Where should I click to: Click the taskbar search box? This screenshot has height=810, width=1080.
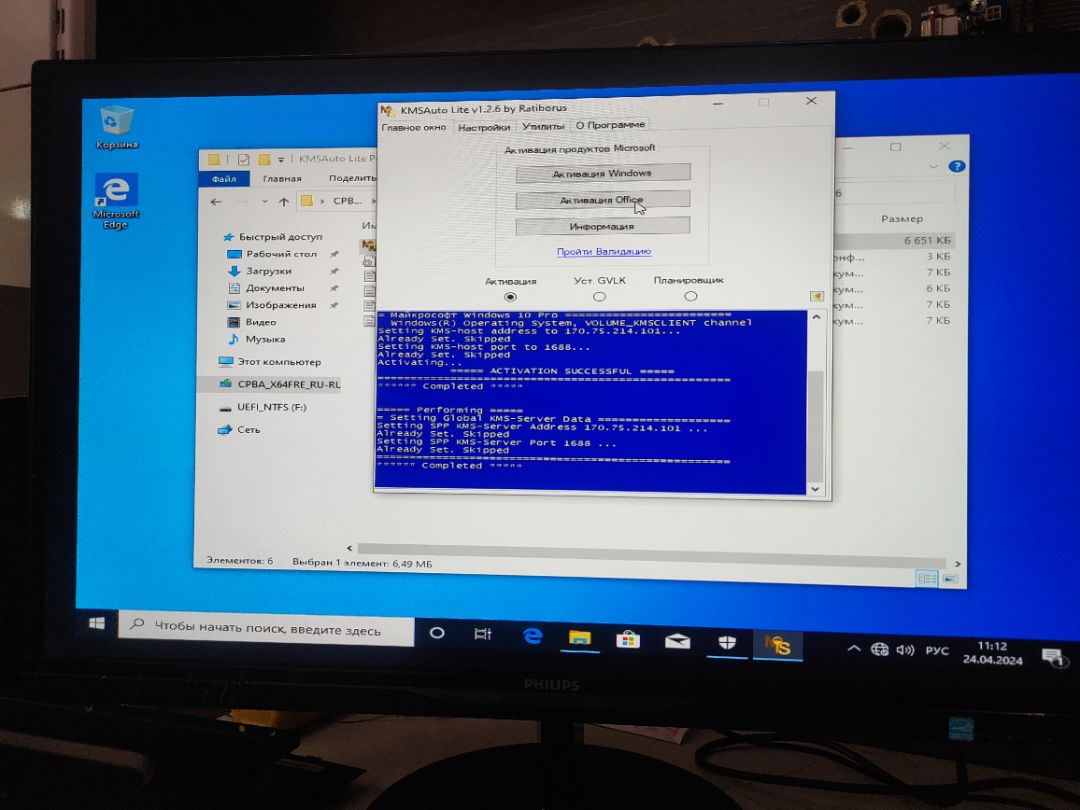[x=267, y=628]
